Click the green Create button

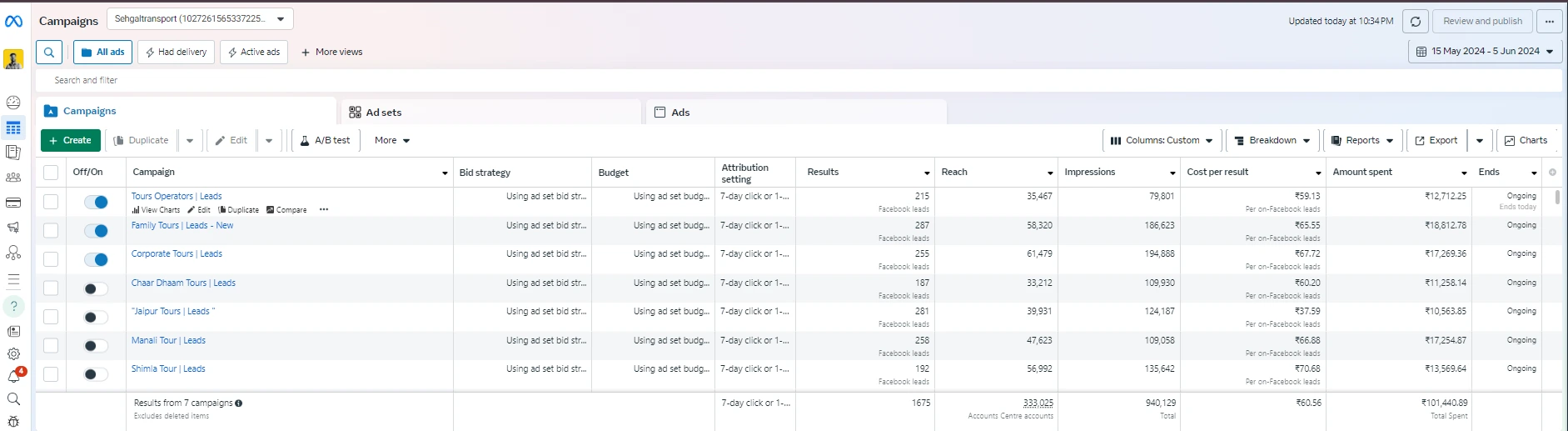[x=71, y=140]
